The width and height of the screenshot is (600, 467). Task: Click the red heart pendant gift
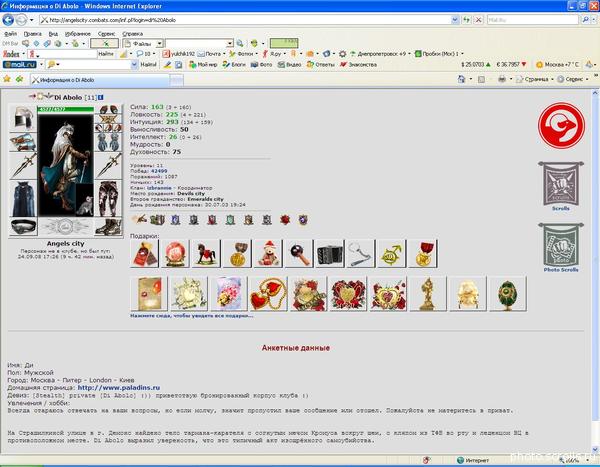[268, 294]
